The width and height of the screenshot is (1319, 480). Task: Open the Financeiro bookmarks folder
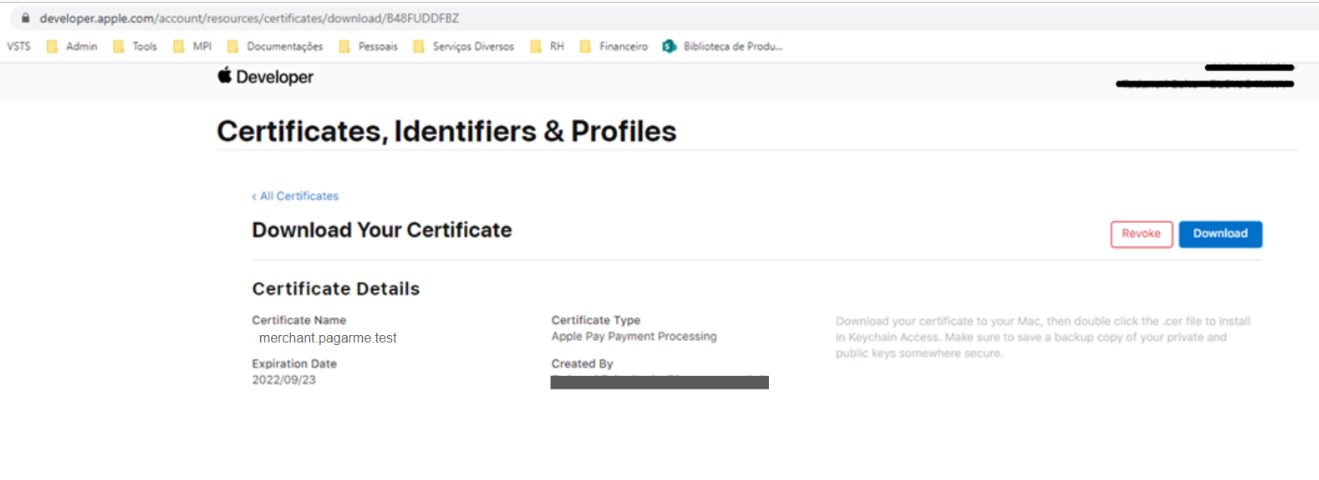click(x=613, y=46)
